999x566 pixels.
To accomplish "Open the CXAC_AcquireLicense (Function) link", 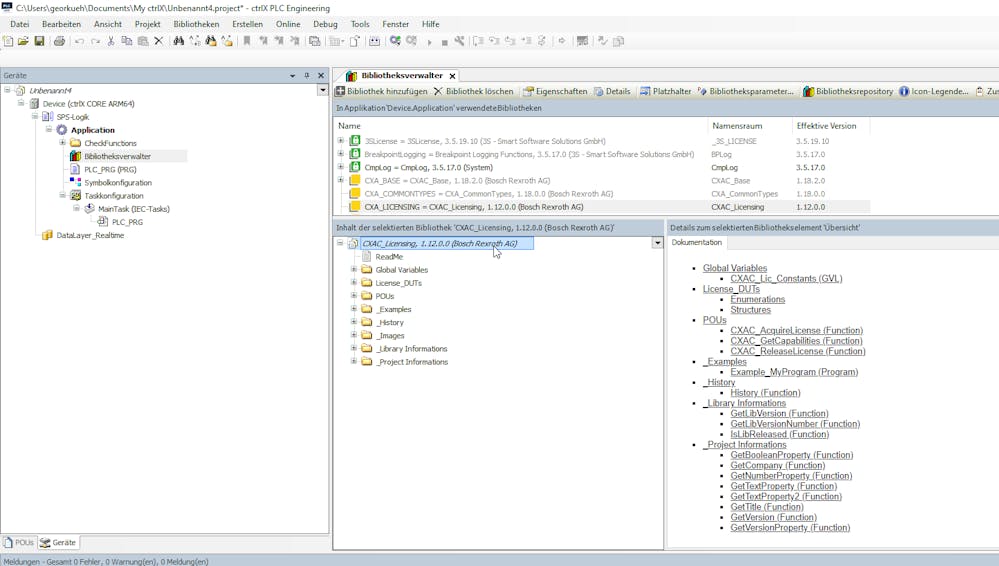I will point(796,330).
